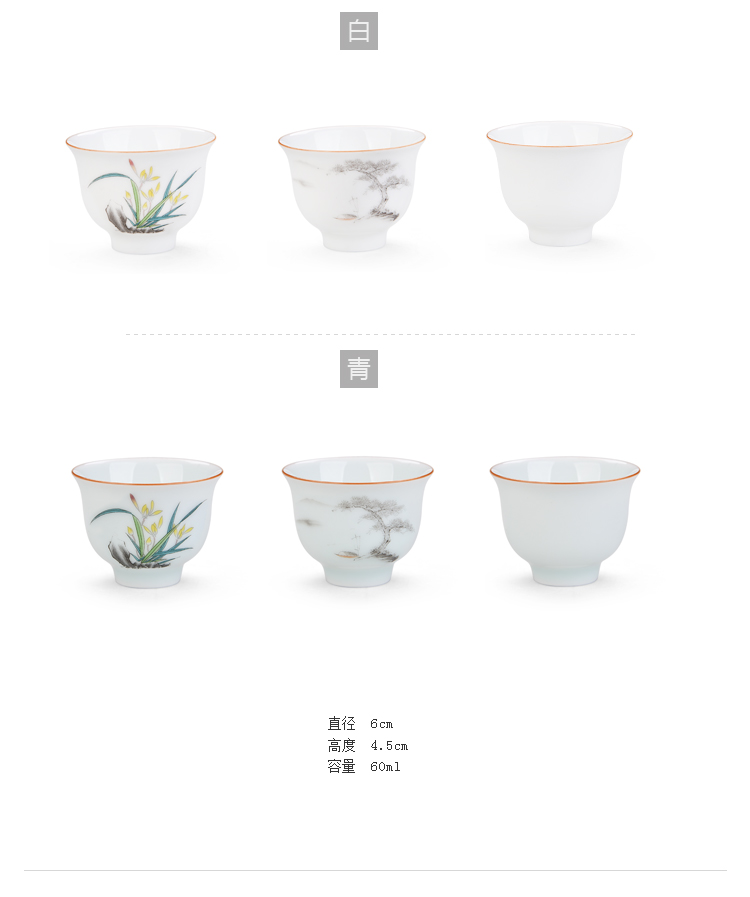Select the plain white cup under 白
Screen dimensions: 750x897
tap(559, 184)
